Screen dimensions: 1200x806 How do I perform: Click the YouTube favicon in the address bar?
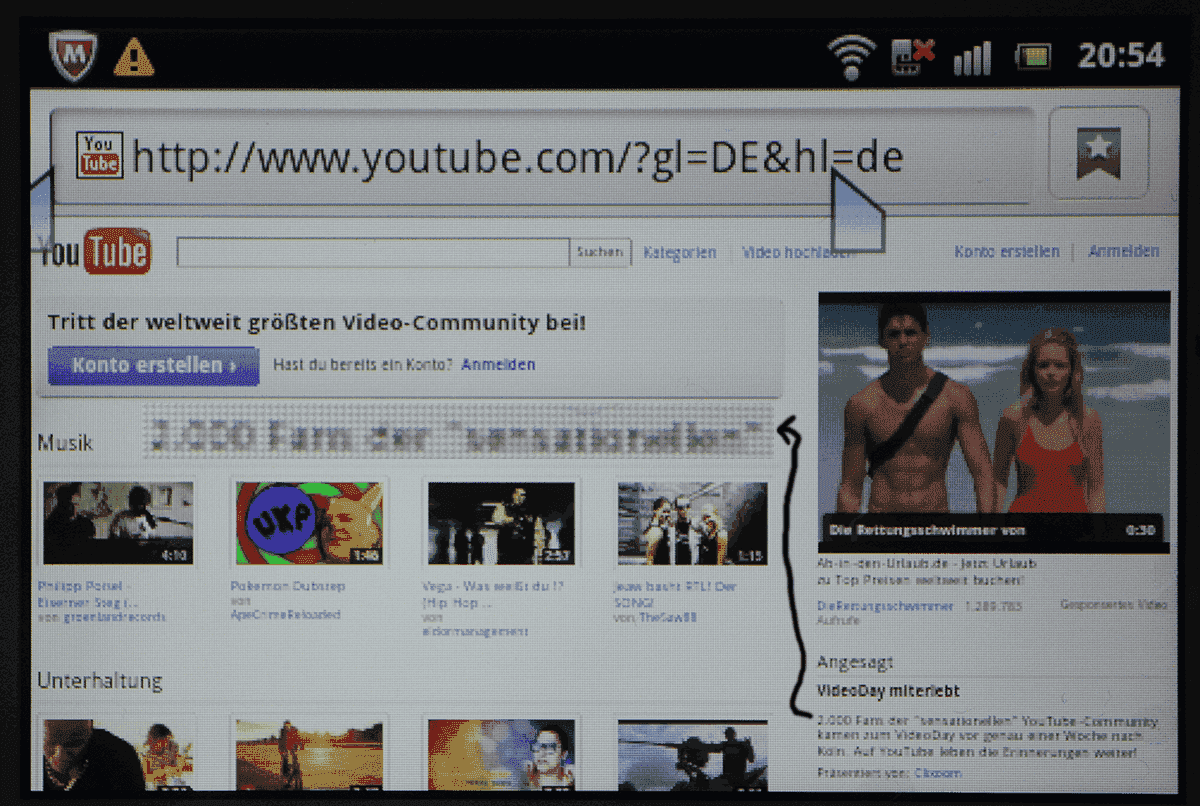pos(99,155)
